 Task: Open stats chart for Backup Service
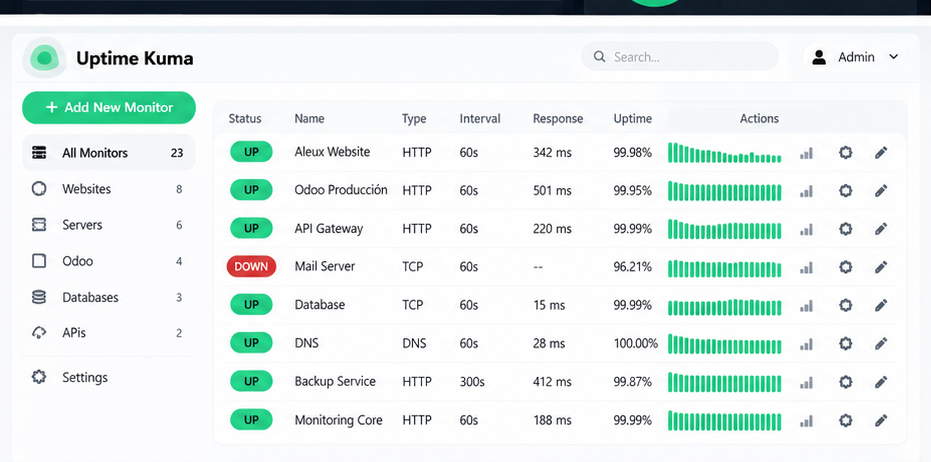[x=806, y=382]
